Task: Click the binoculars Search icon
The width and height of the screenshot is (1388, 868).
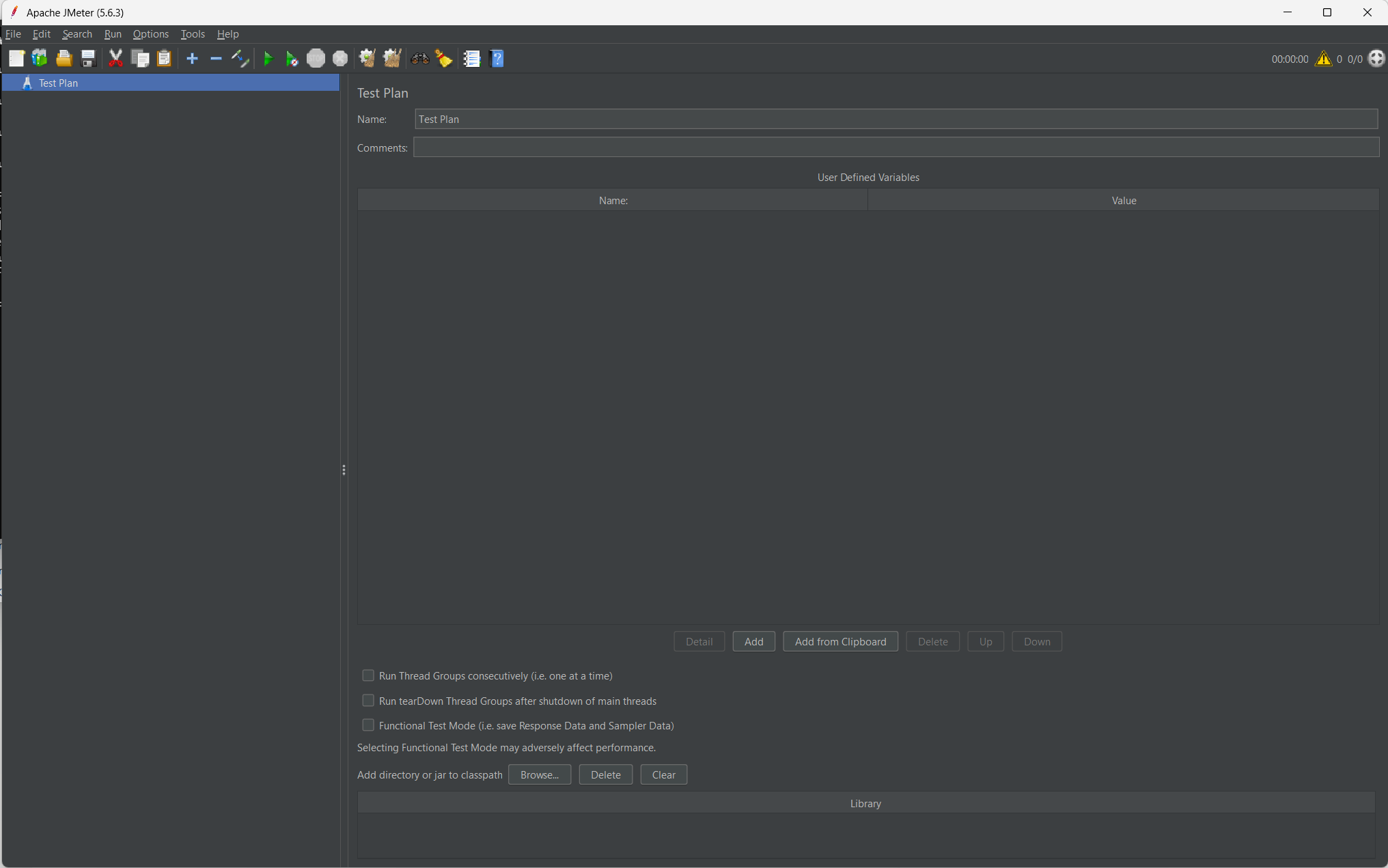Action: coord(419,59)
